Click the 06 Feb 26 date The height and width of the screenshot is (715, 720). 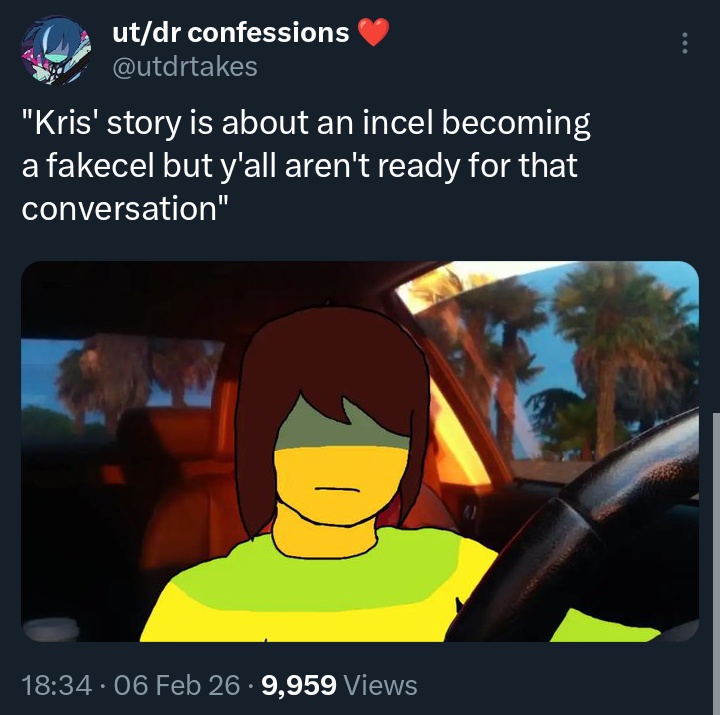point(176,685)
